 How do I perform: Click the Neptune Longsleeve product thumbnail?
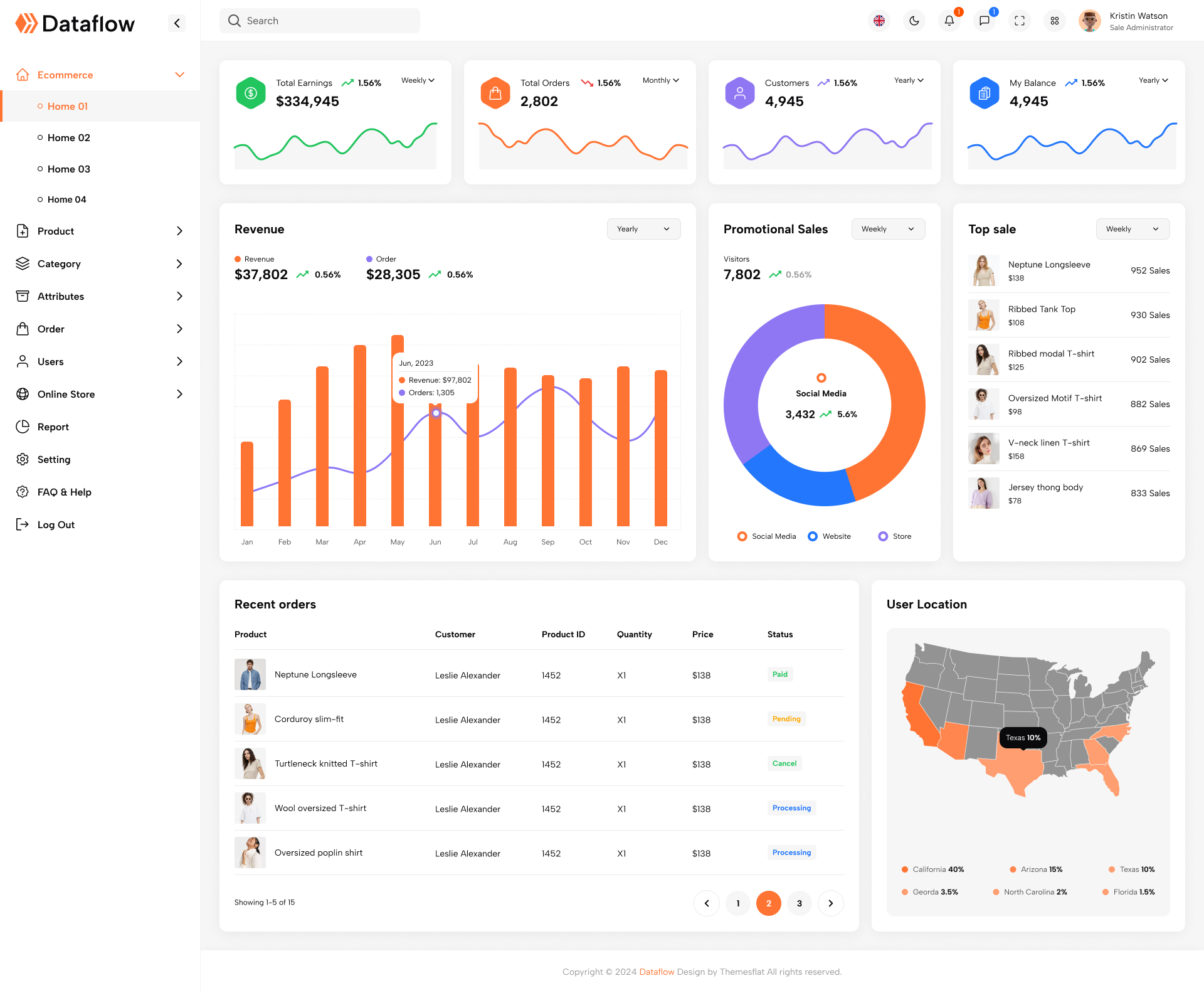coord(250,674)
